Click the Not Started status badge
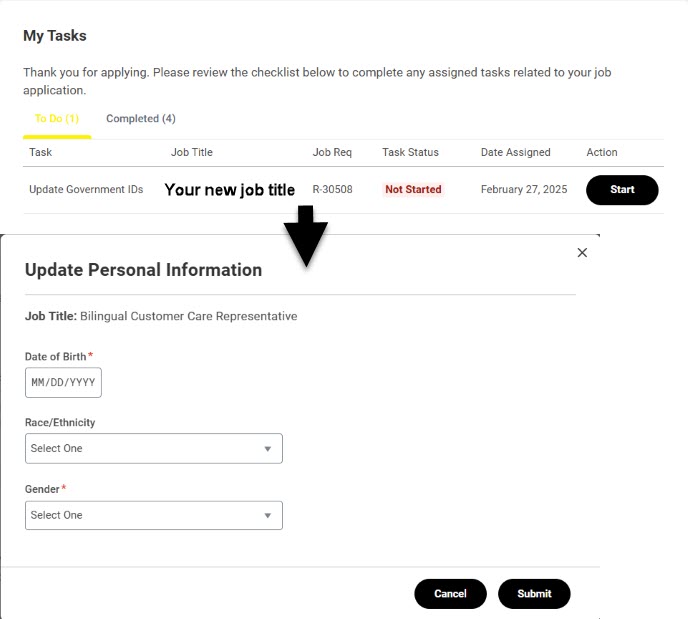This screenshot has height=619, width=688. 413,190
